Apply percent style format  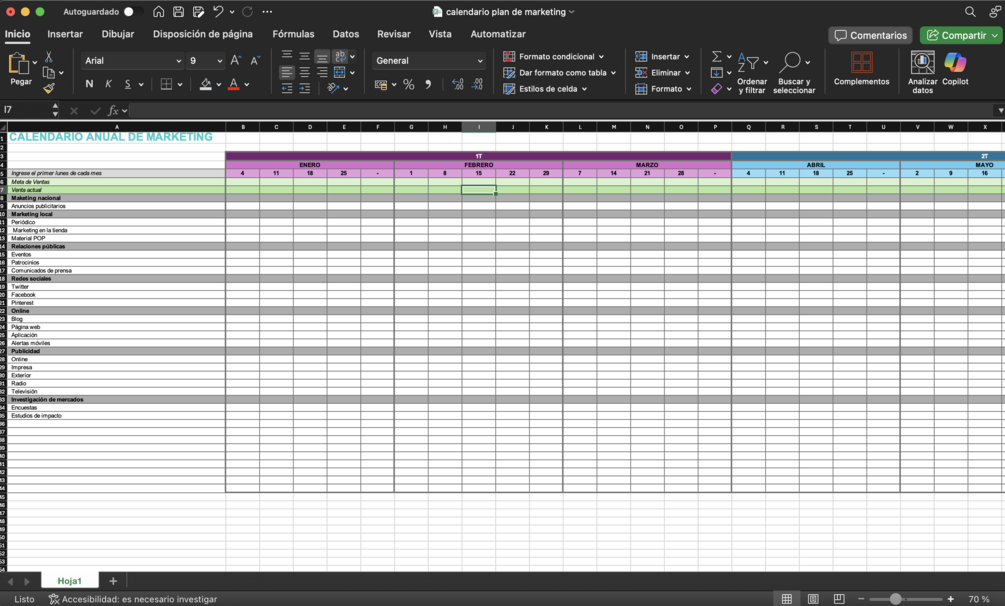pyautogui.click(x=408, y=85)
